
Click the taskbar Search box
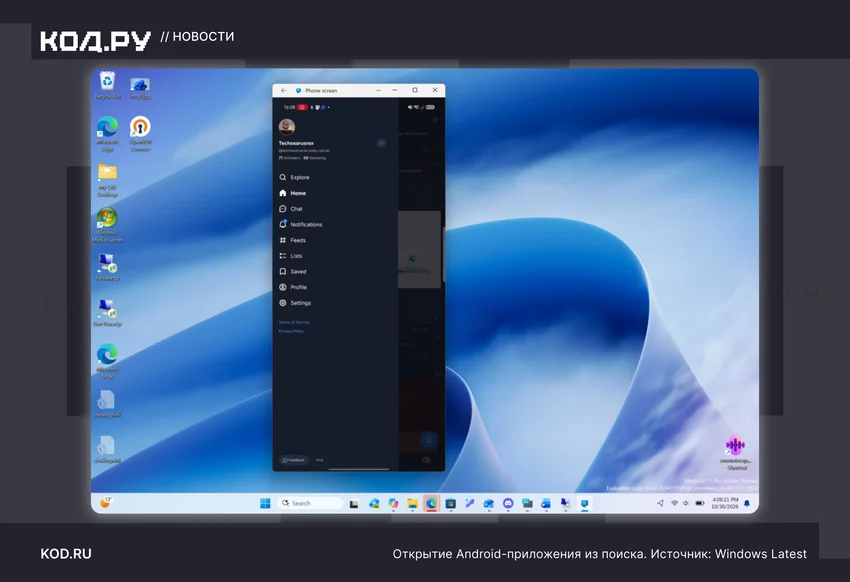[310, 503]
